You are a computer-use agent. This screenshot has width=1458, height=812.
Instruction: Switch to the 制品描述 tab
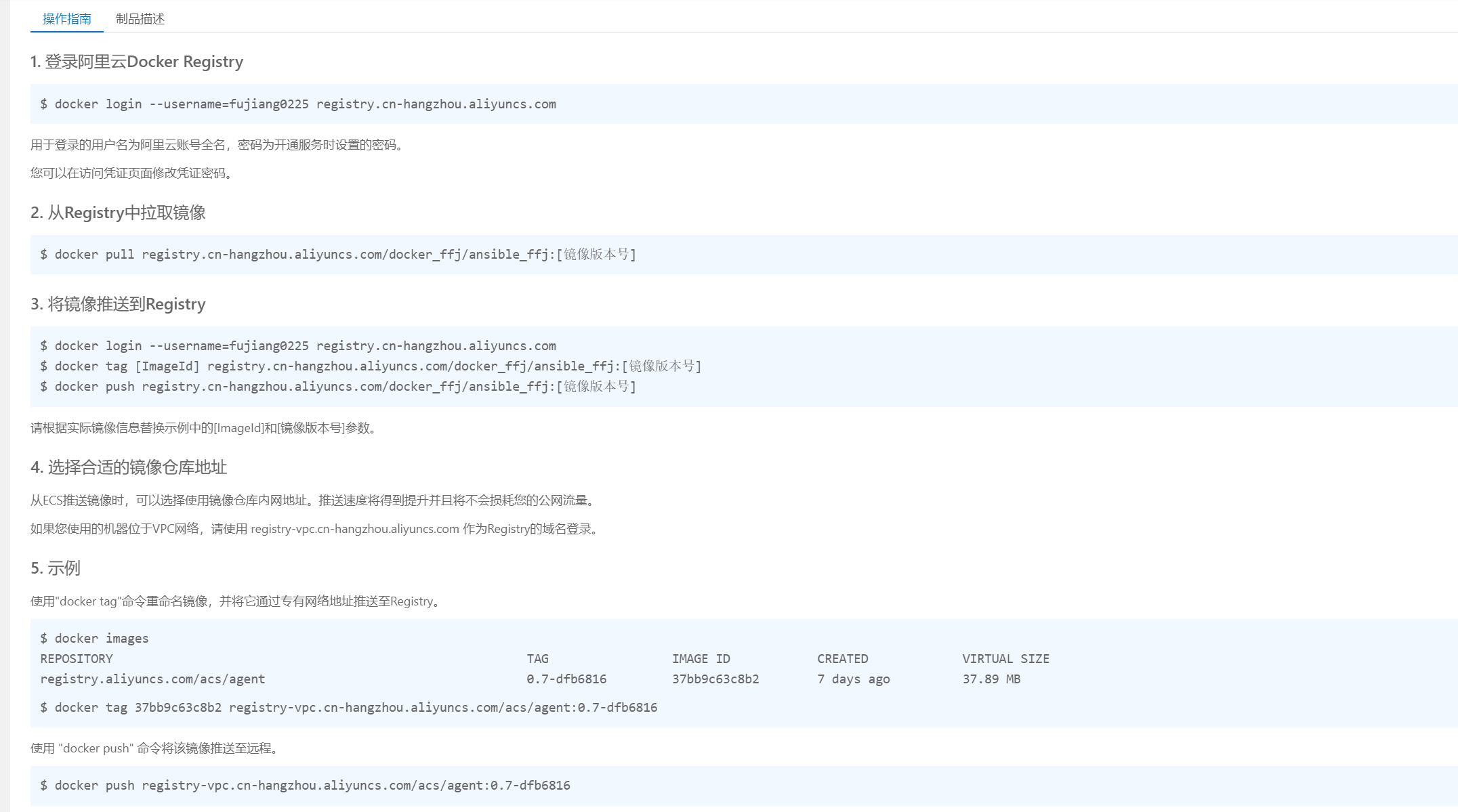(x=140, y=19)
